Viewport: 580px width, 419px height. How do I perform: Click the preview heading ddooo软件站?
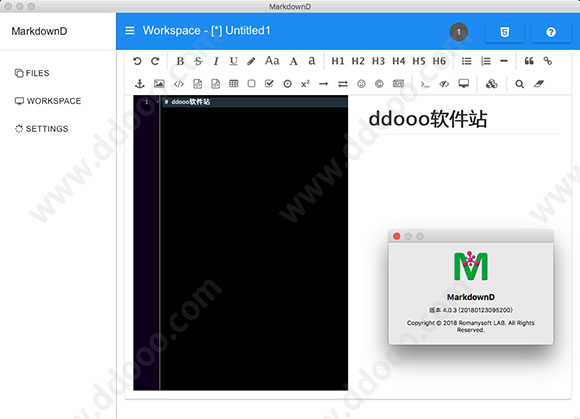point(428,119)
